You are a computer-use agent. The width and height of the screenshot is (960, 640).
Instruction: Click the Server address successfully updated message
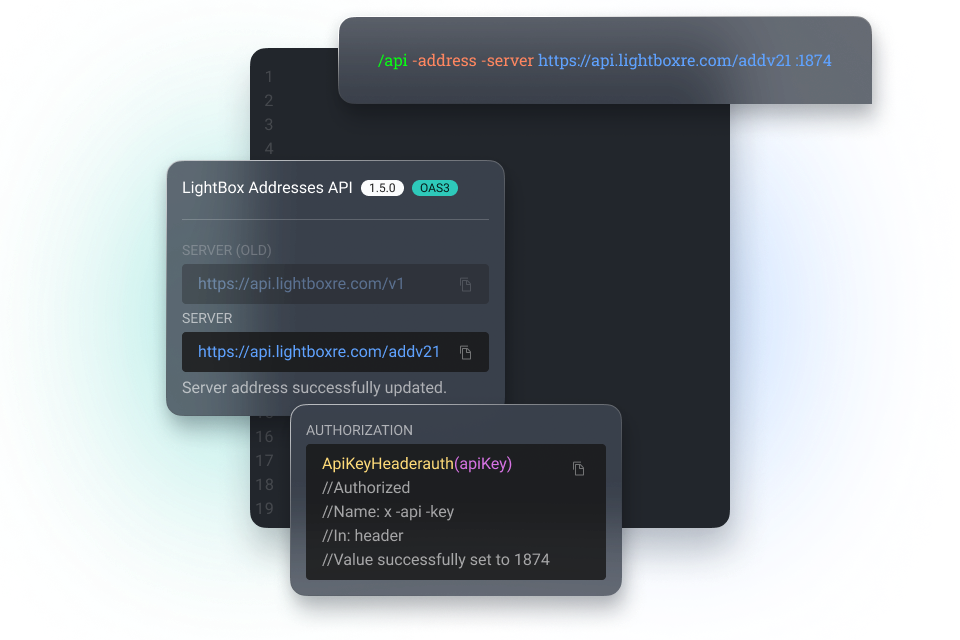314,387
